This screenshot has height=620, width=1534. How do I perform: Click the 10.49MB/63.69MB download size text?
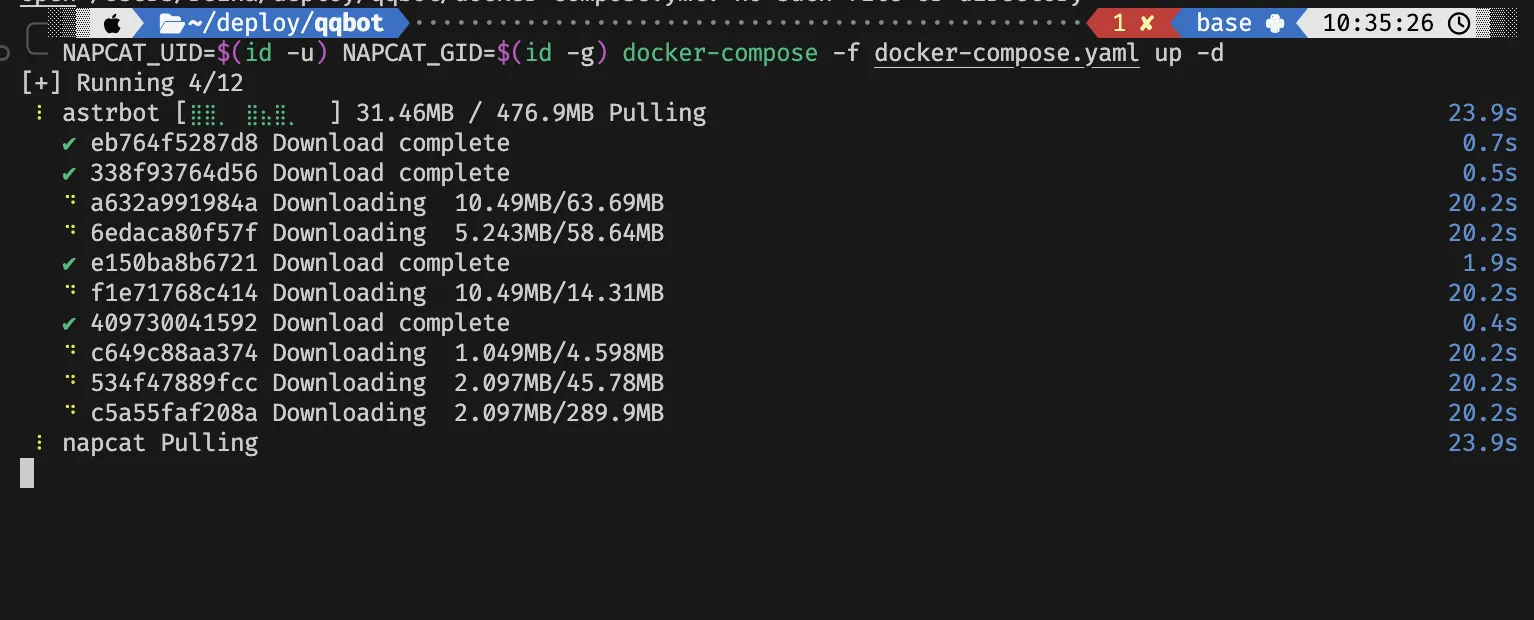pos(559,203)
